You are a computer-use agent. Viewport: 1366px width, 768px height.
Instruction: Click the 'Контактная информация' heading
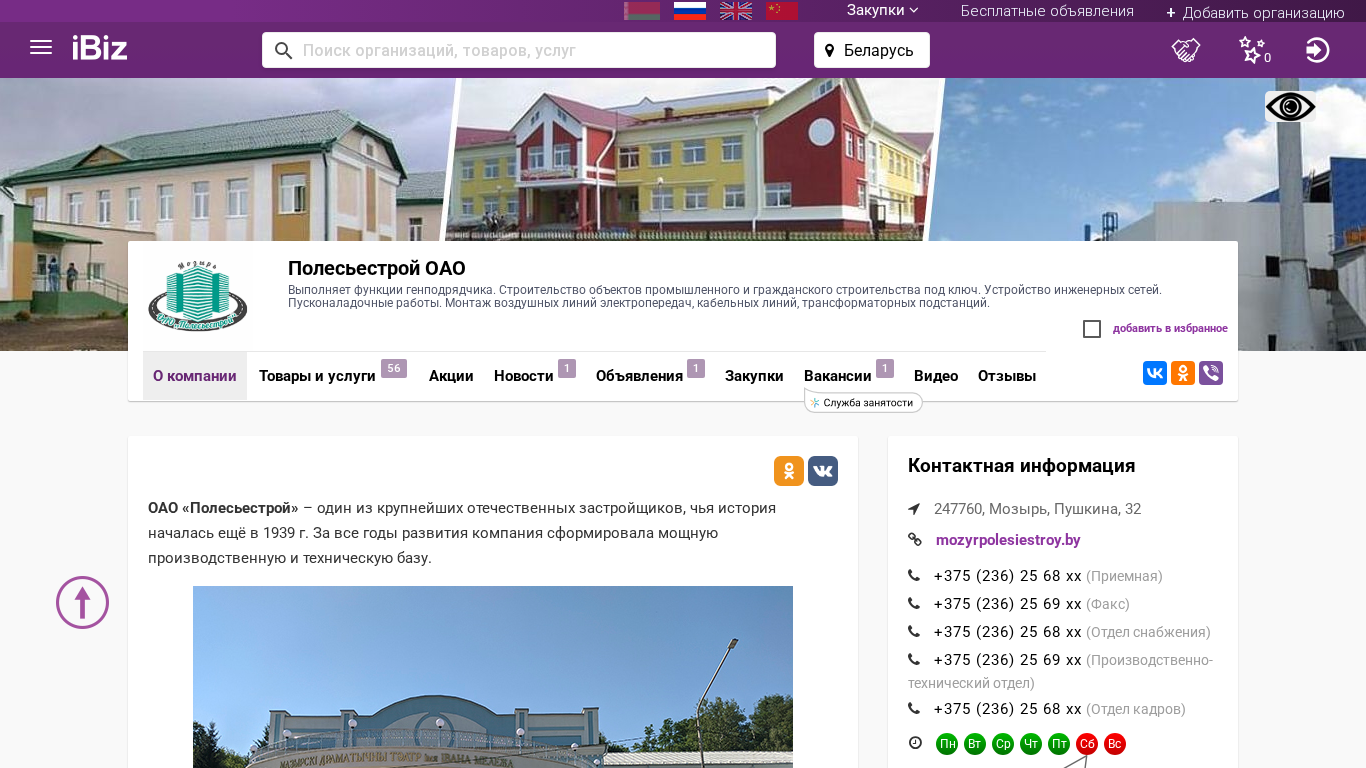click(x=1021, y=466)
